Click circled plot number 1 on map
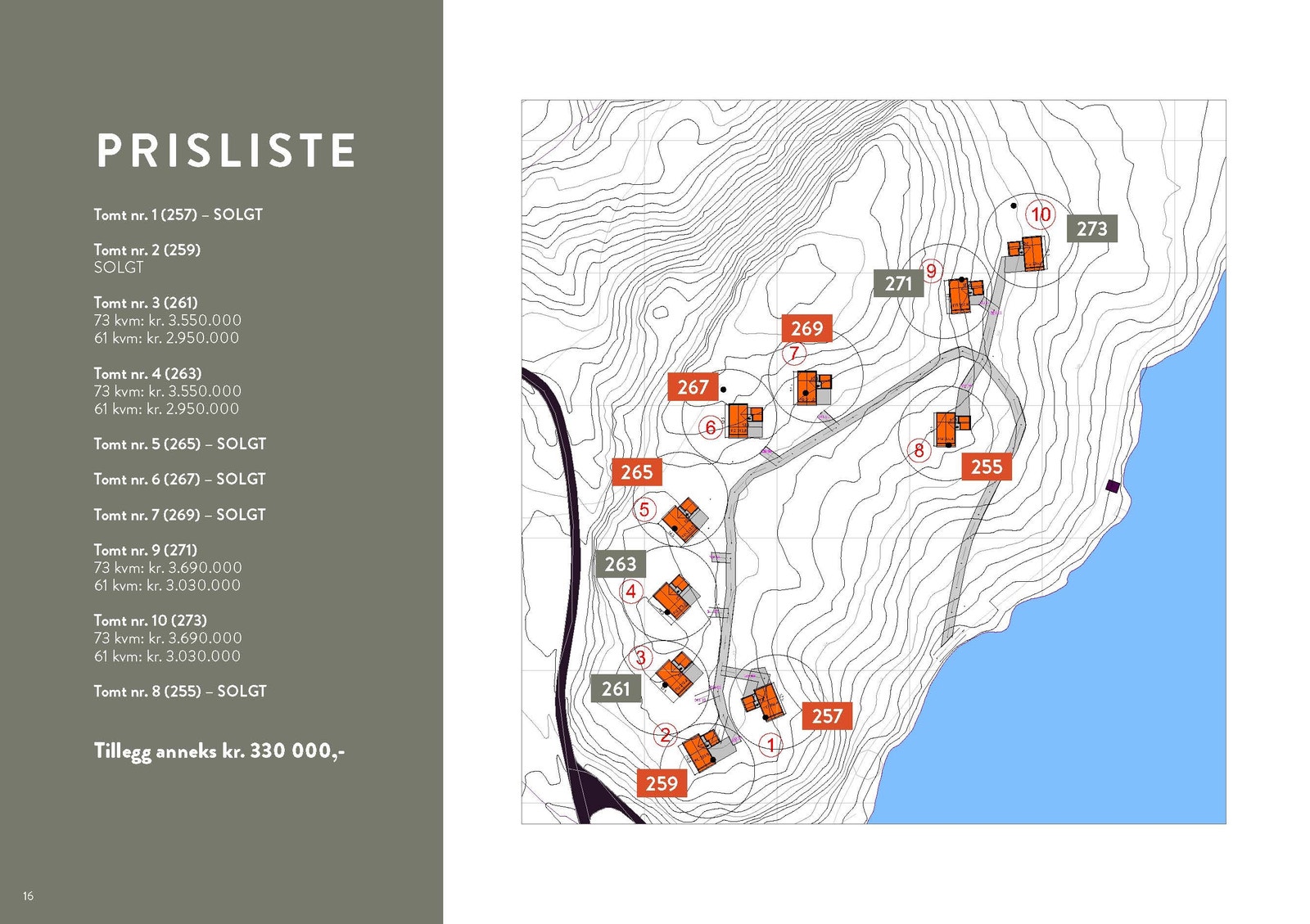Viewport: 1310px width, 924px height. 770,745
